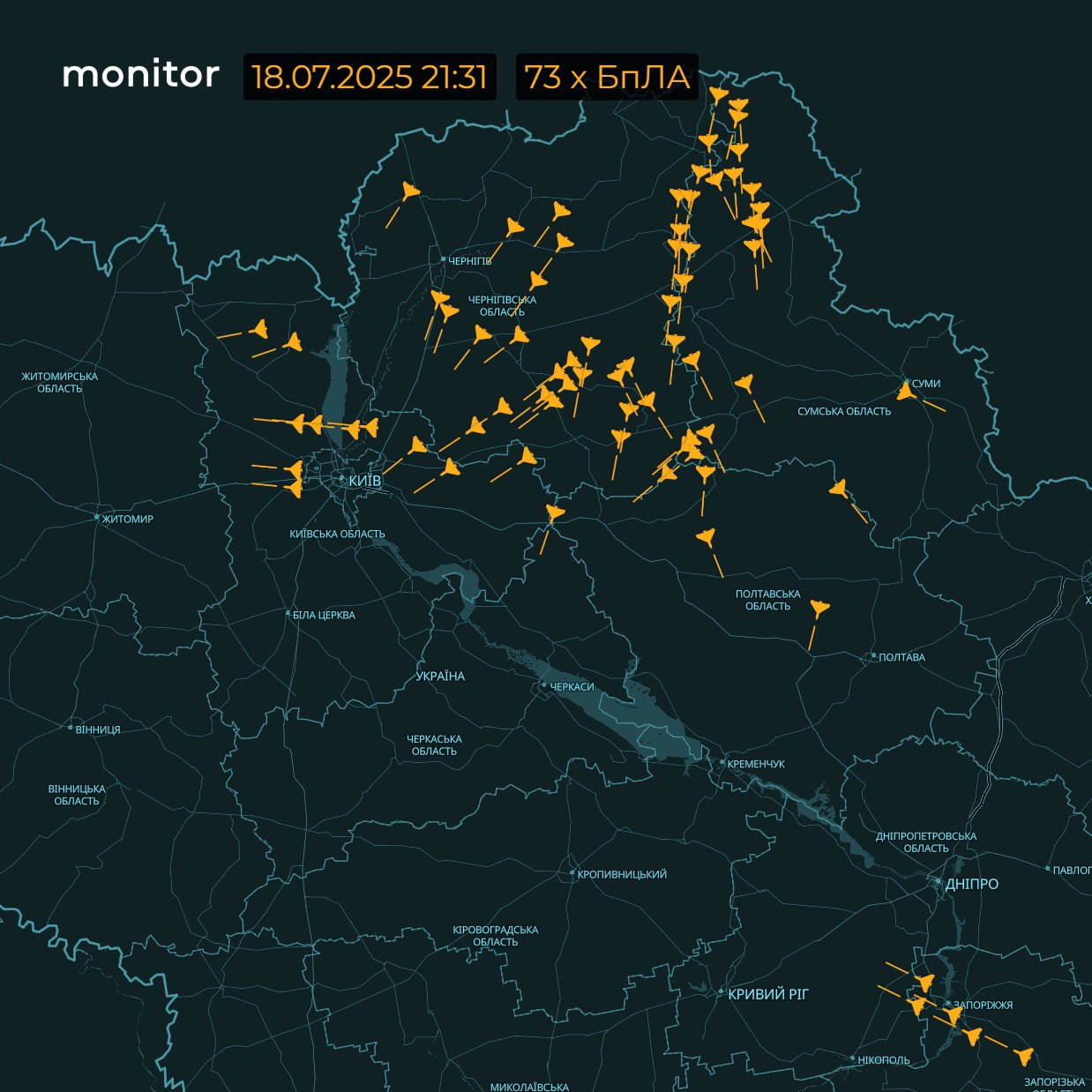Click the ЗАПОРІЖЖЯ city label
This screenshot has height=1092, width=1092.
(x=983, y=1005)
